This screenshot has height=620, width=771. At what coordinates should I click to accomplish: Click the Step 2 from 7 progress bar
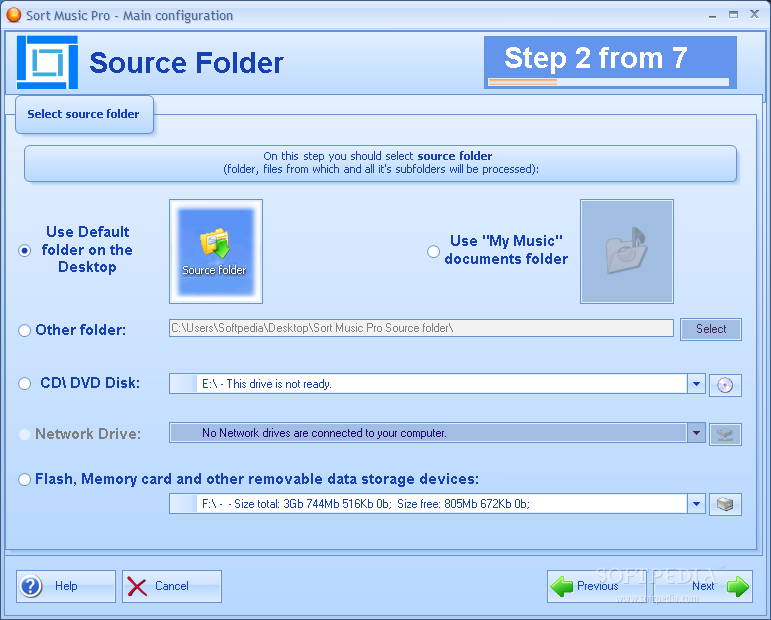(609, 82)
